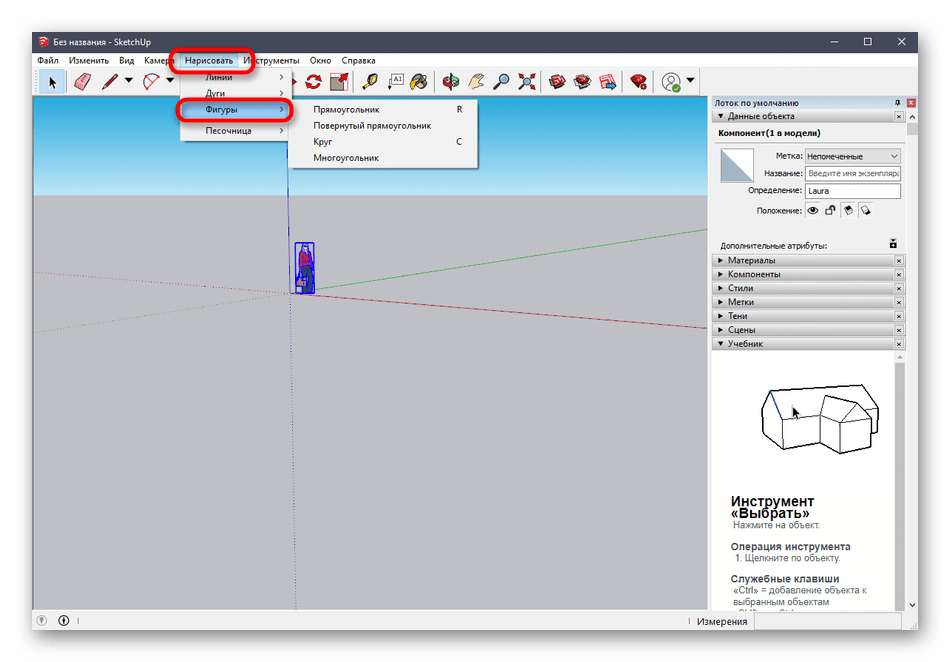Open the Песочница submenu
Viewport: 950px width, 662px height.
(229, 131)
